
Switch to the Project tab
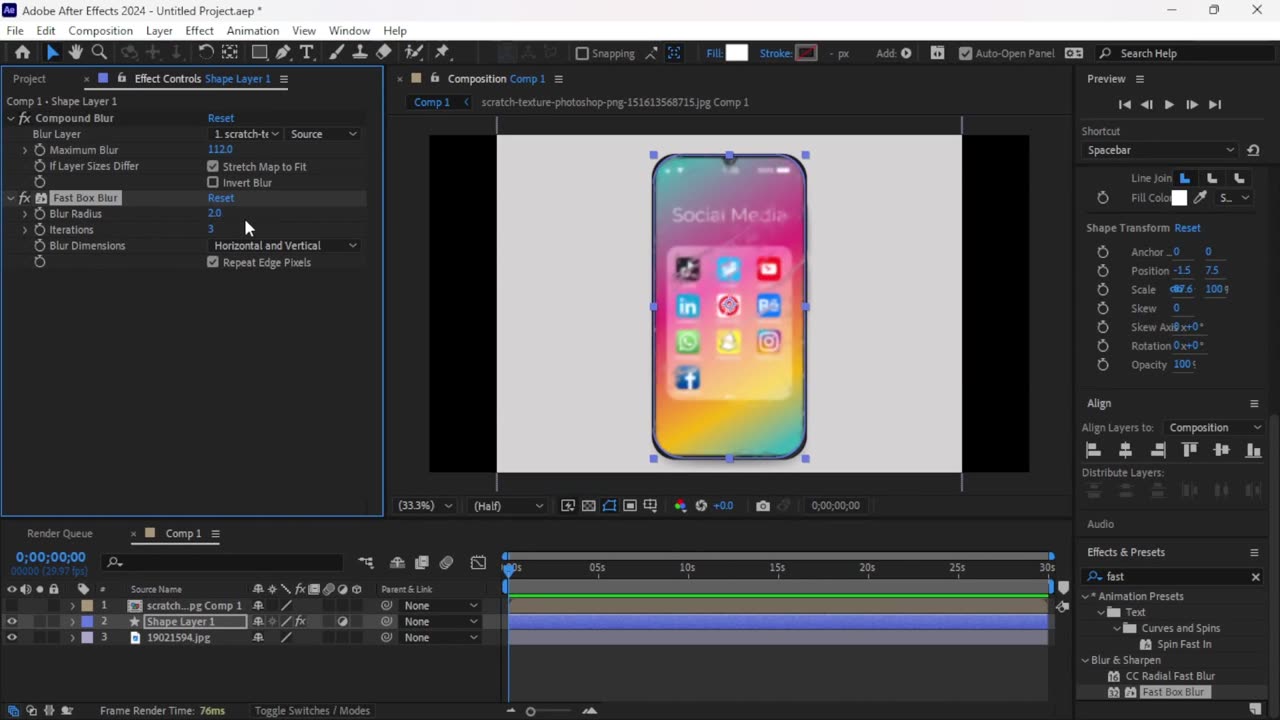coord(29,79)
